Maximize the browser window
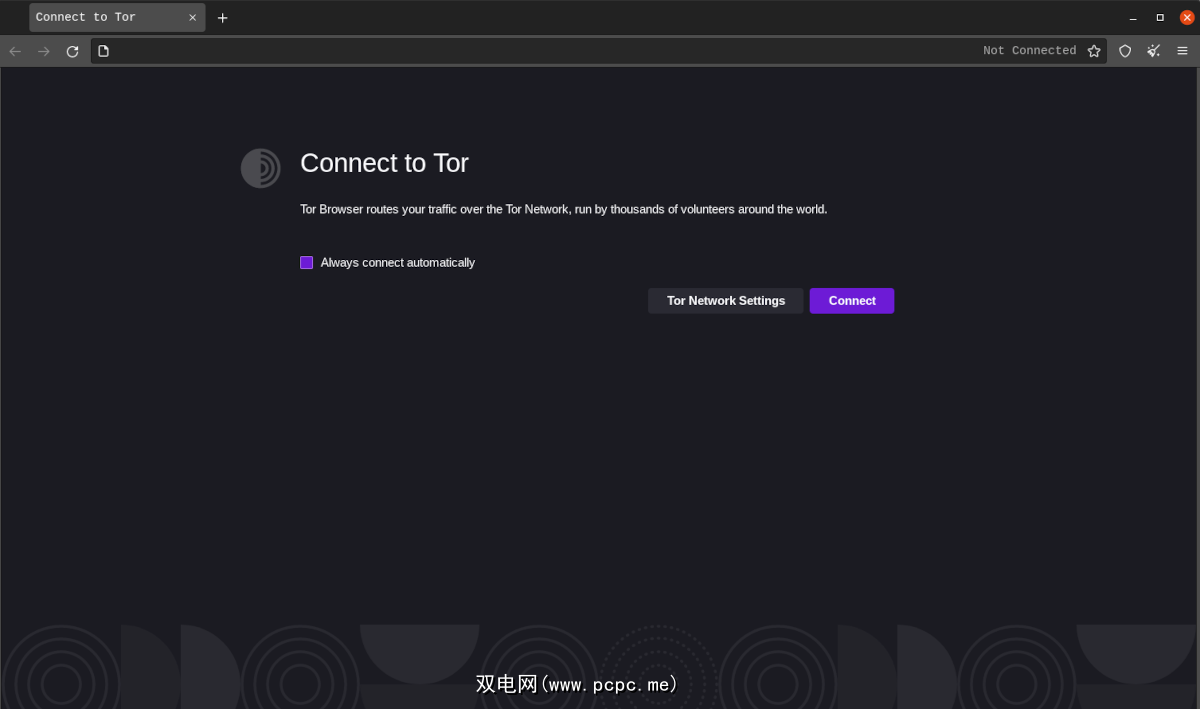The width and height of the screenshot is (1200, 709). click(x=1160, y=17)
